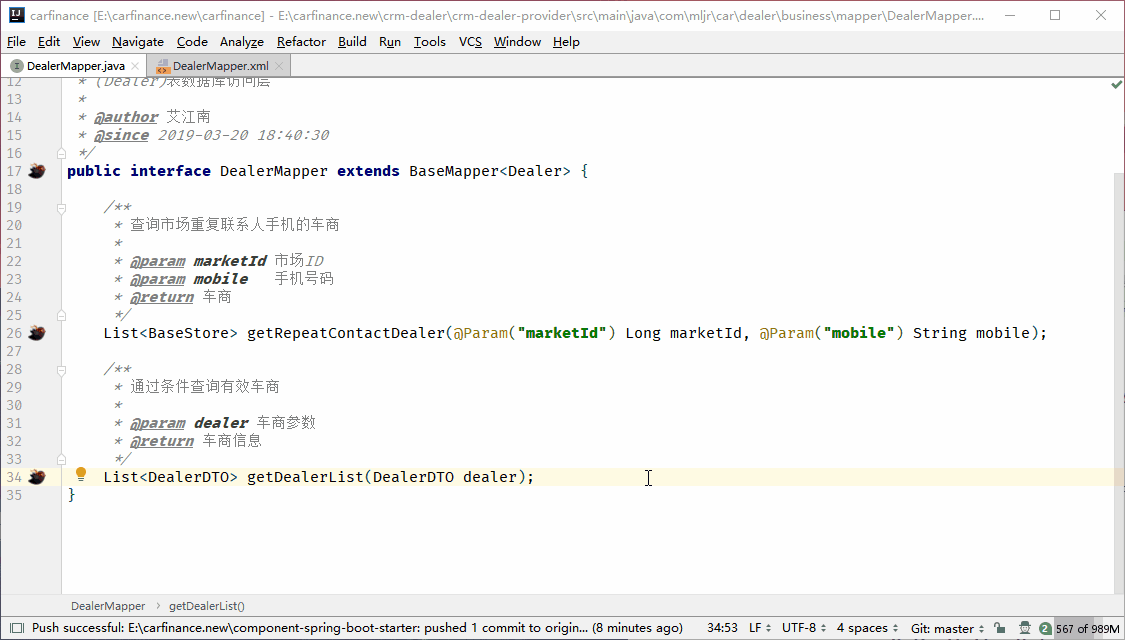Click the green inspection checkmark indicator
Viewport: 1125px width, 640px height.
click(x=1116, y=86)
